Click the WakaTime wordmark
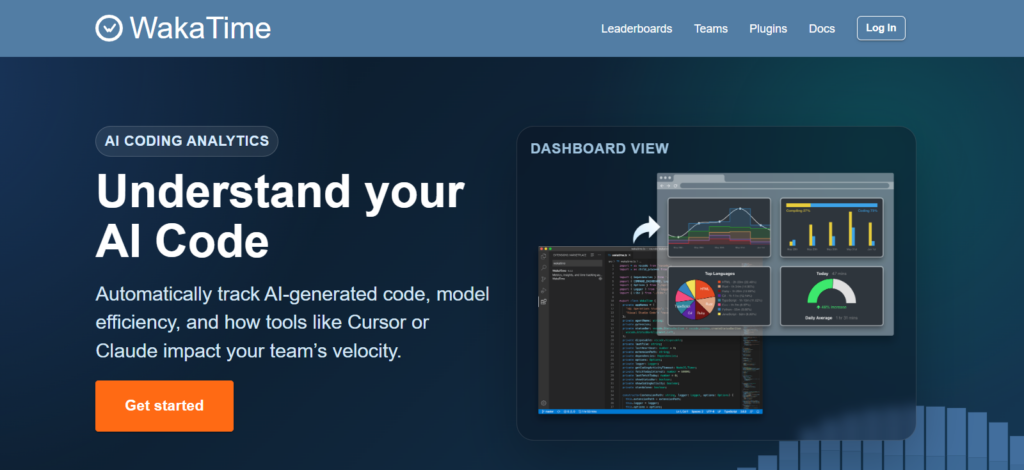Viewport: 1024px width, 470px height. tap(200, 28)
